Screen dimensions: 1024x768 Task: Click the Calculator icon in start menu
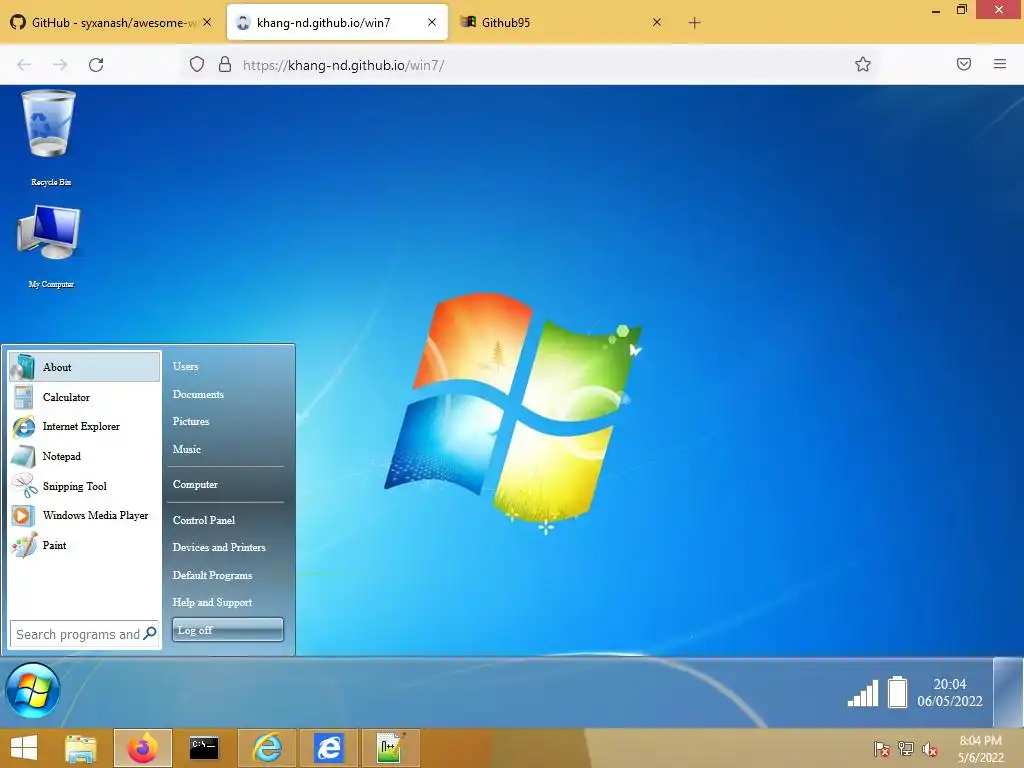24,397
